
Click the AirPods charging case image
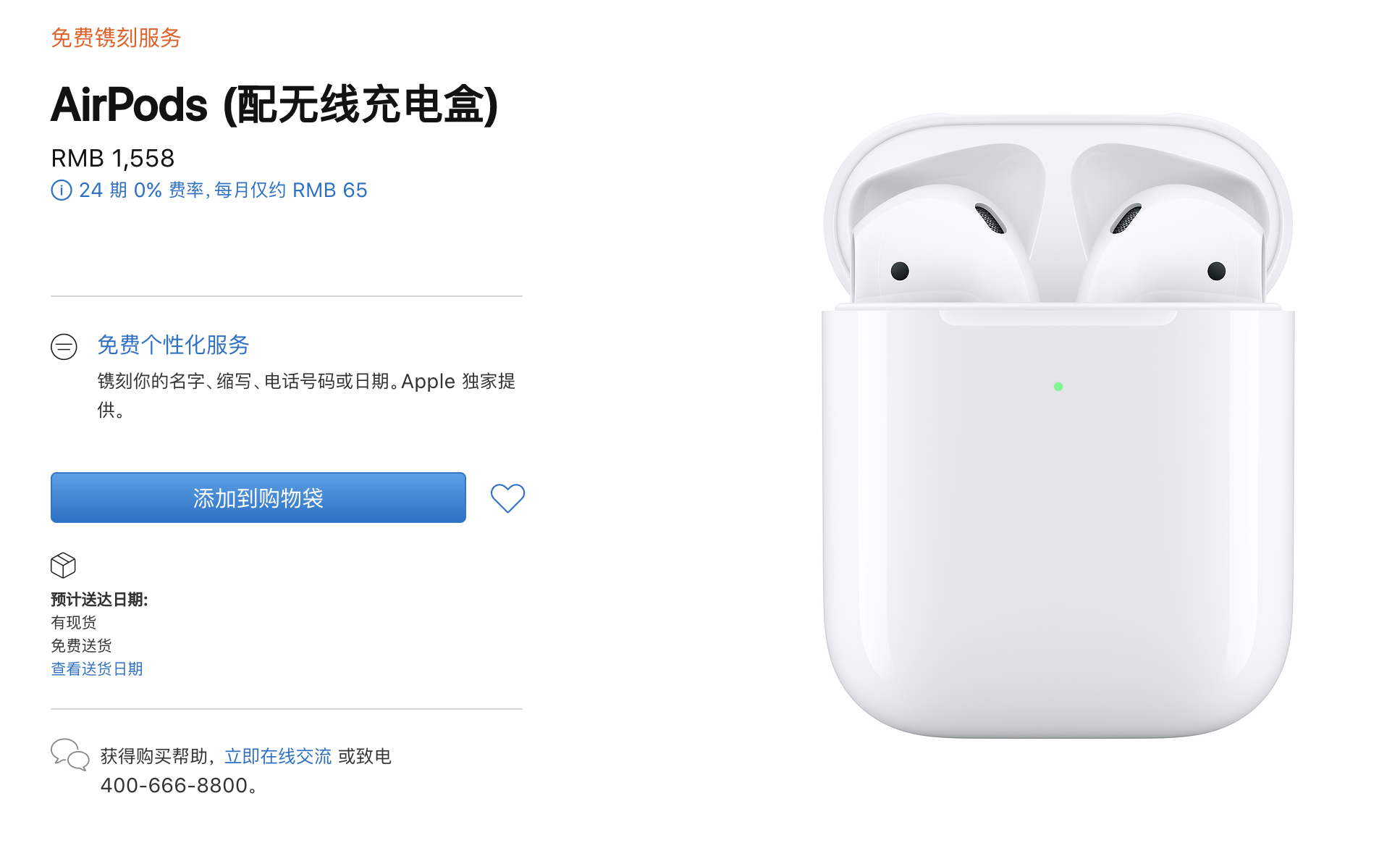pyautogui.click(x=1058, y=427)
